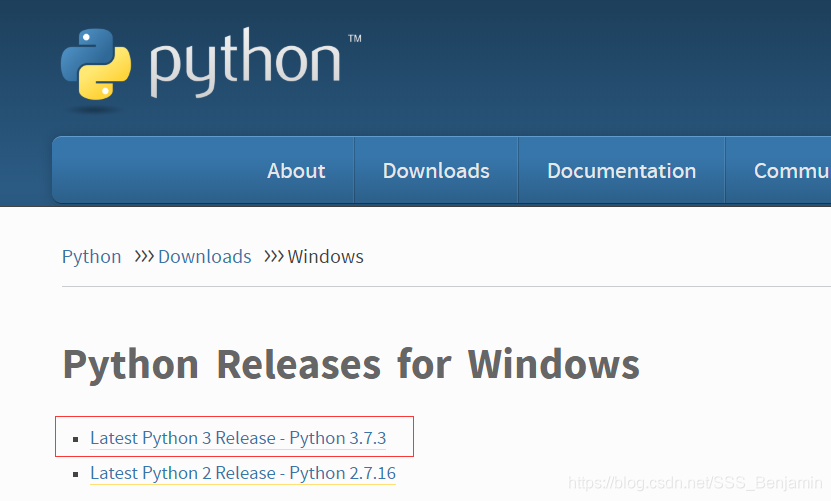Open the Community menu item
This screenshot has height=501, width=831.
pos(792,171)
